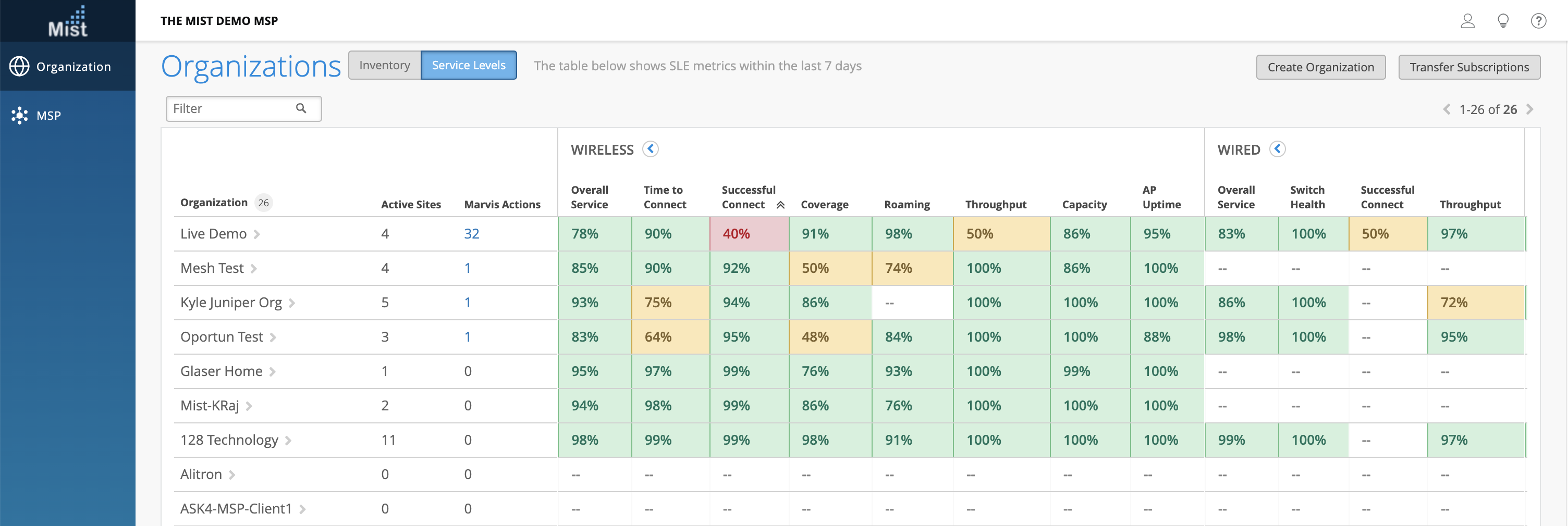Screen dimensions: 1568x526
Task: Expand the Kyle Juniper Org row
Action: click(x=292, y=303)
